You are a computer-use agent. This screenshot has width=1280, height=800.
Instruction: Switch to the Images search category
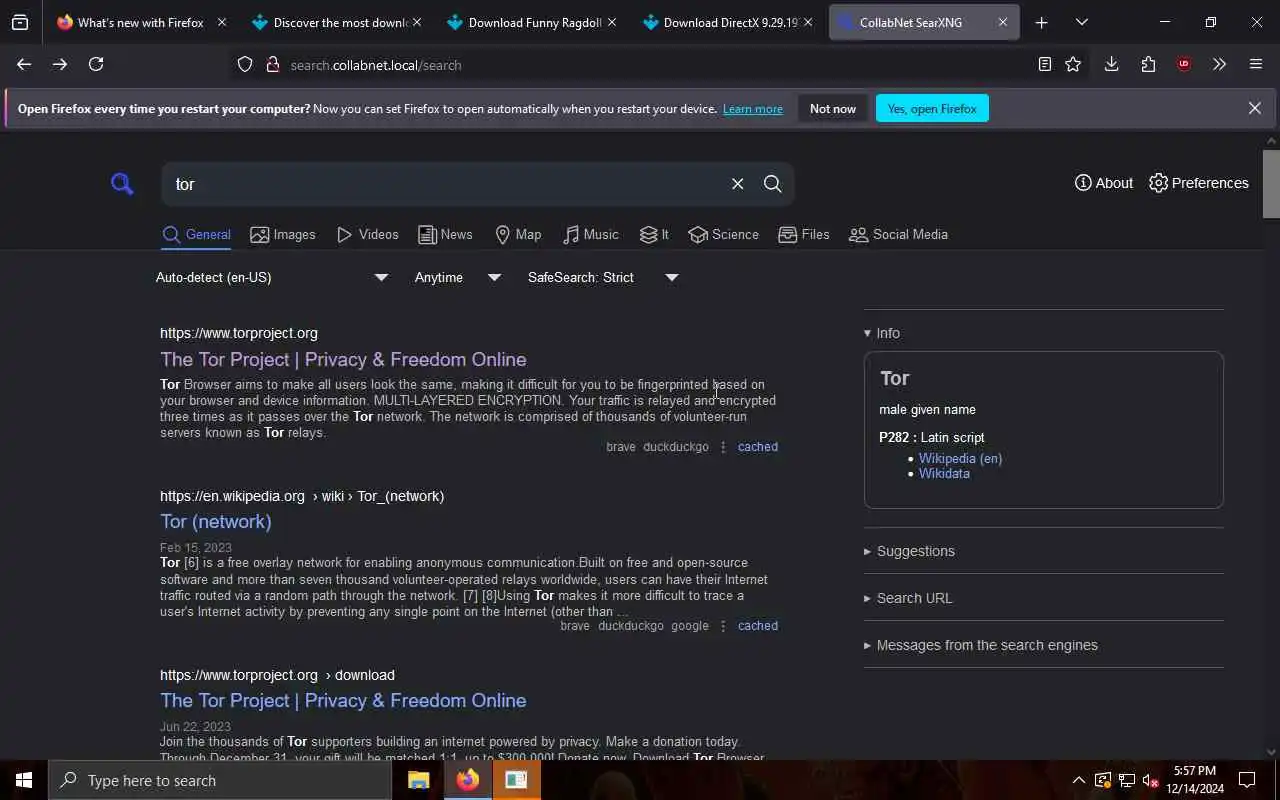coord(283,234)
